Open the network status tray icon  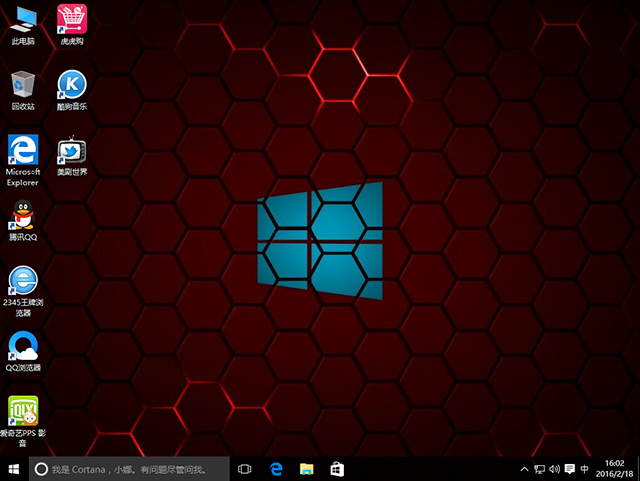tap(540, 468)
